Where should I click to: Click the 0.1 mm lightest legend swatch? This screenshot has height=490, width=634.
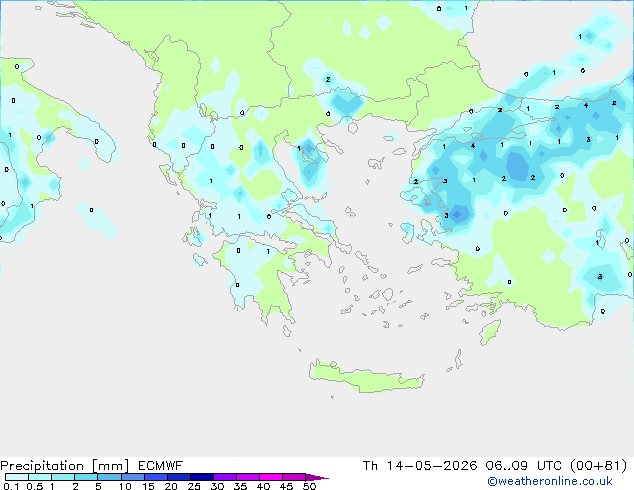point(17,477)
